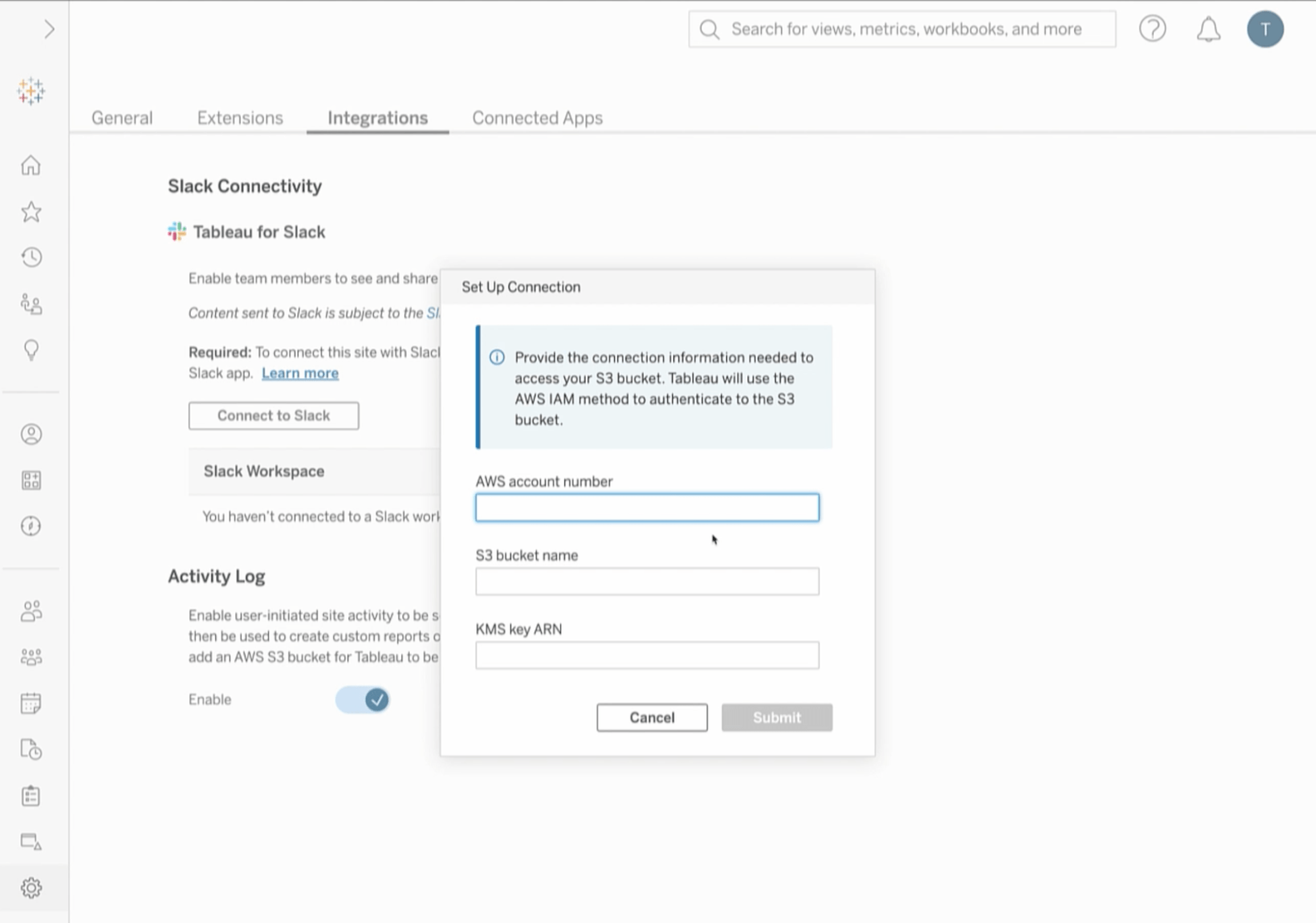Select the Connected Apps tab
Image resolution: width=1316 pixels, height=923 pixels.
(537, 118)
